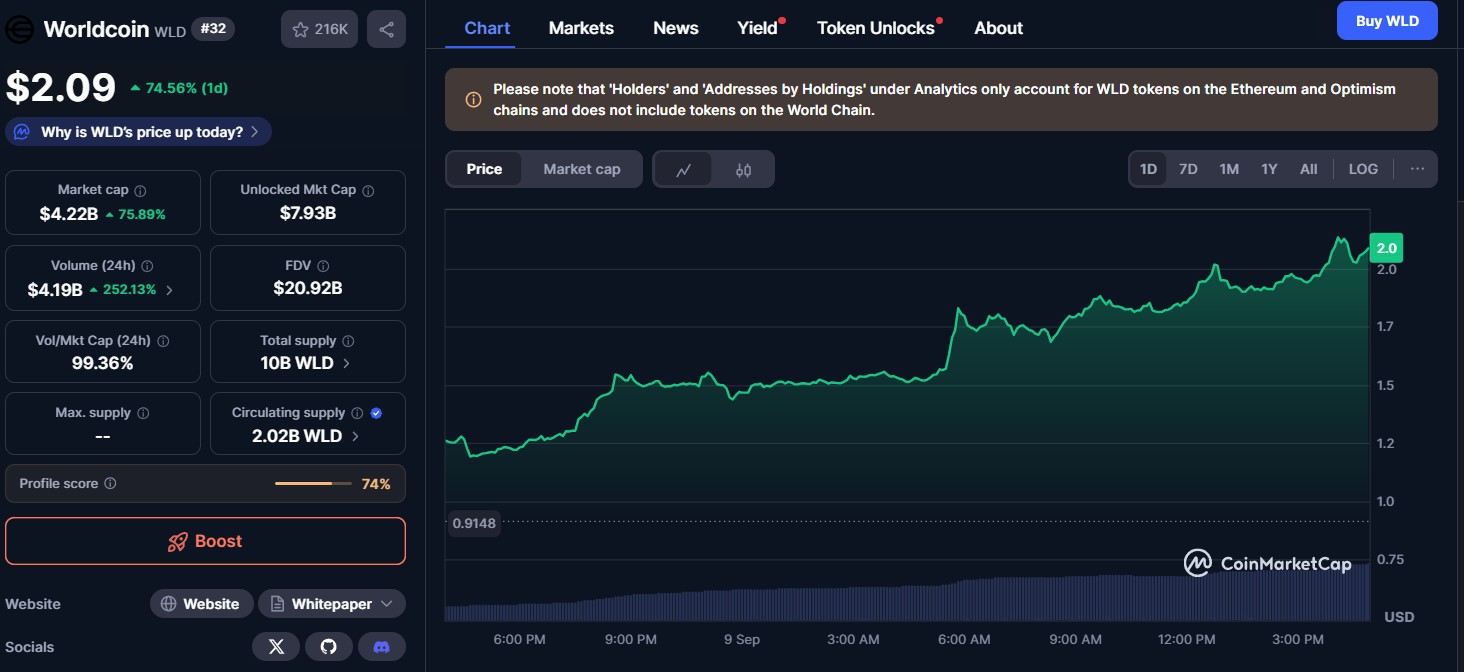1464x672 pixels.
Task: Click the rocket icon in the Boost button
Action: 178,542
